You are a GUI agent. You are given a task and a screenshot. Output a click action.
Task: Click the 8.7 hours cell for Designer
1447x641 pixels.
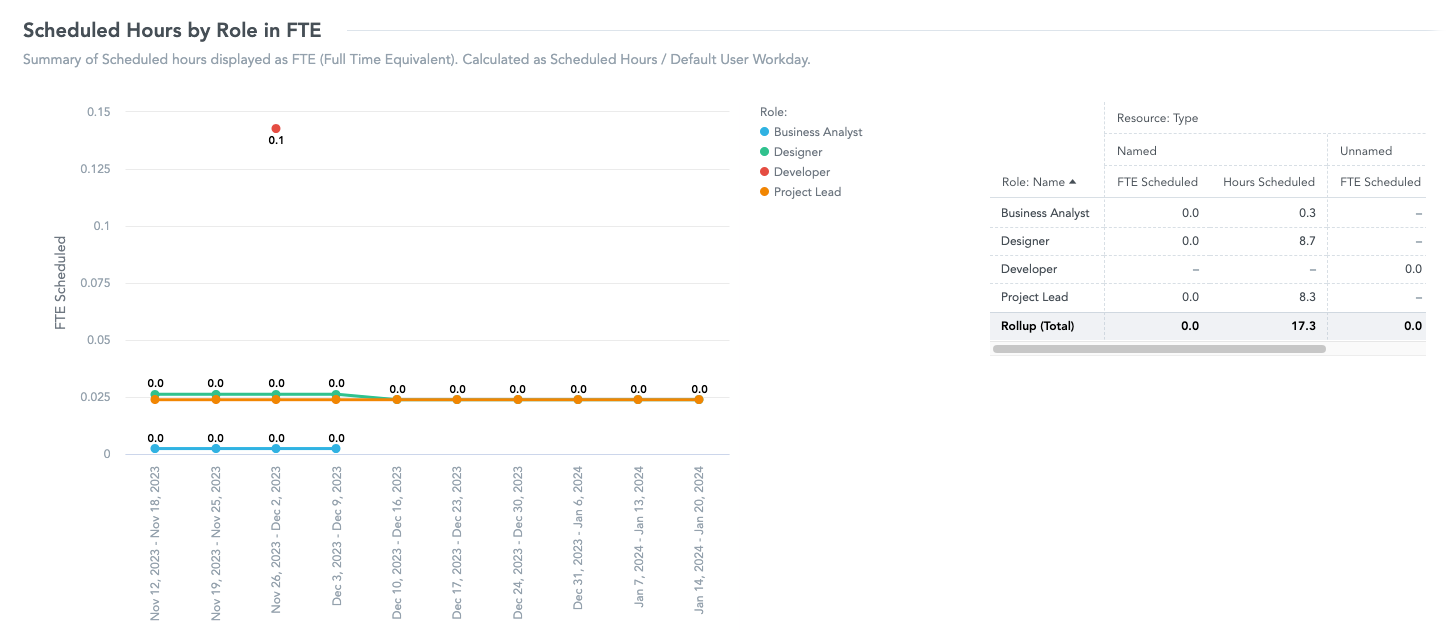pos(1306,241)
